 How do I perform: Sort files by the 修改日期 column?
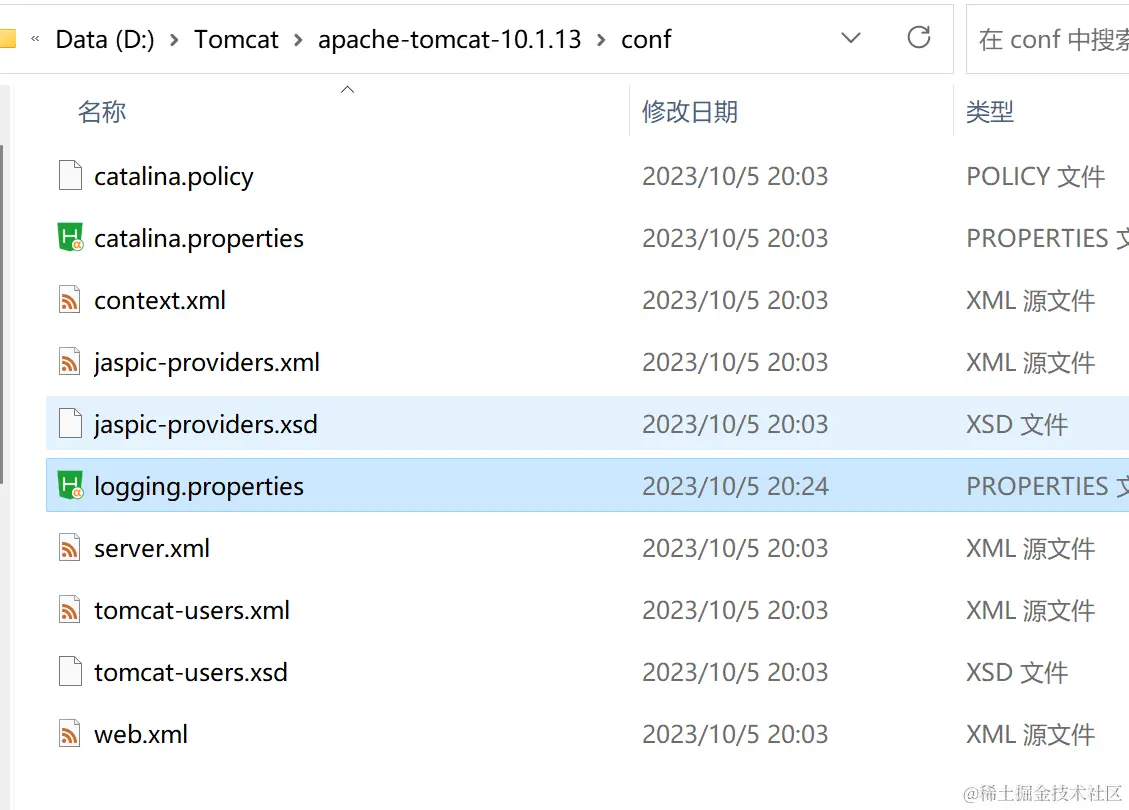coord(690,112)
